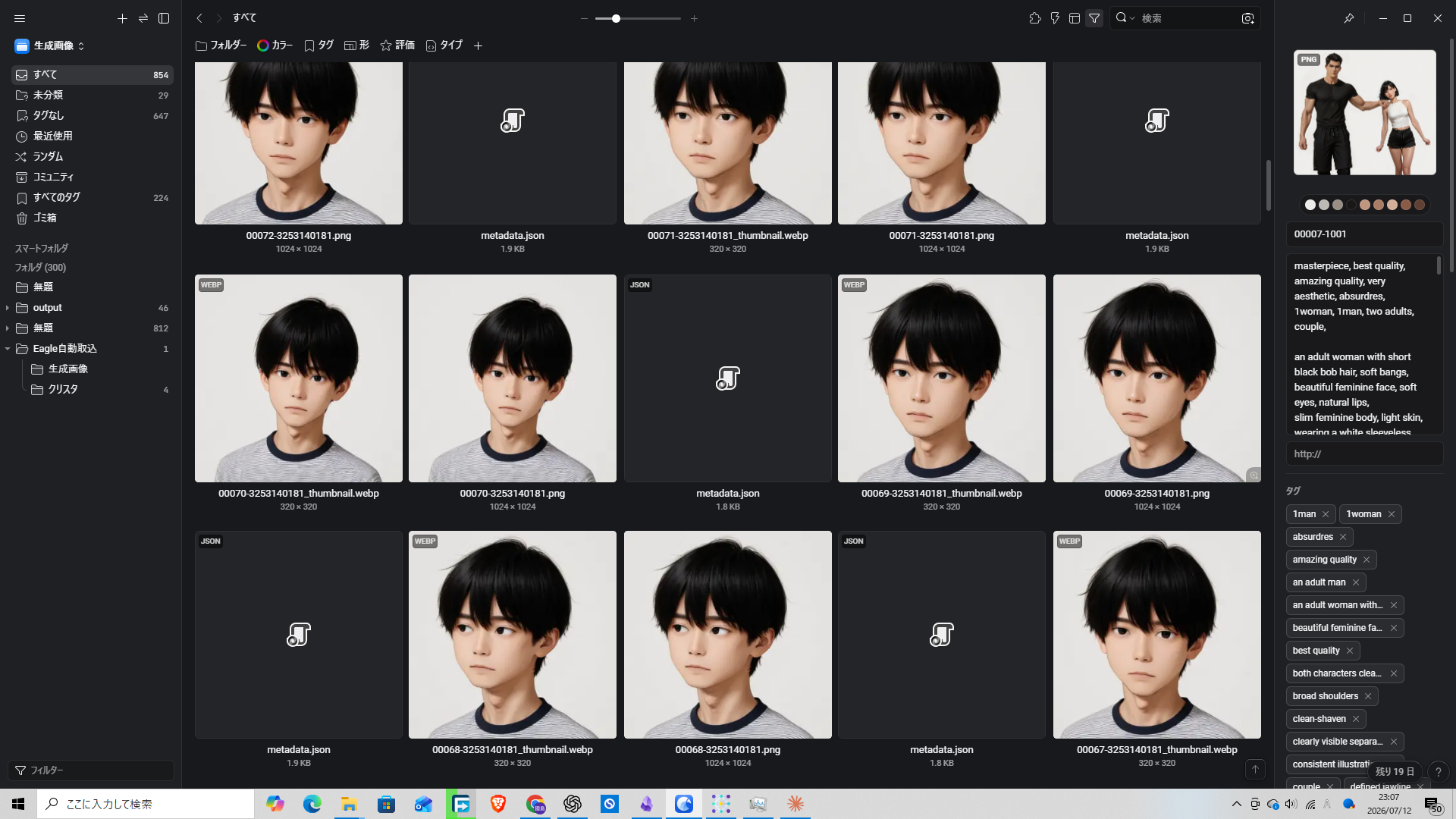Open Brave browser from taskbar
The image size is (1456, 819).
(498, 804)
